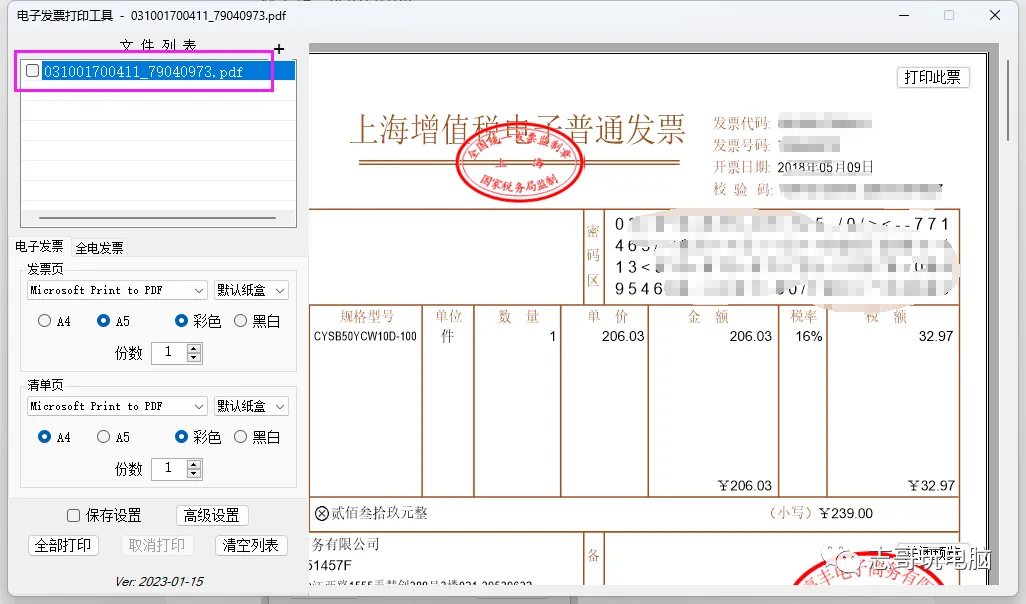
Task: Select A4 paper size for 发票页
Action: point(44,321)
